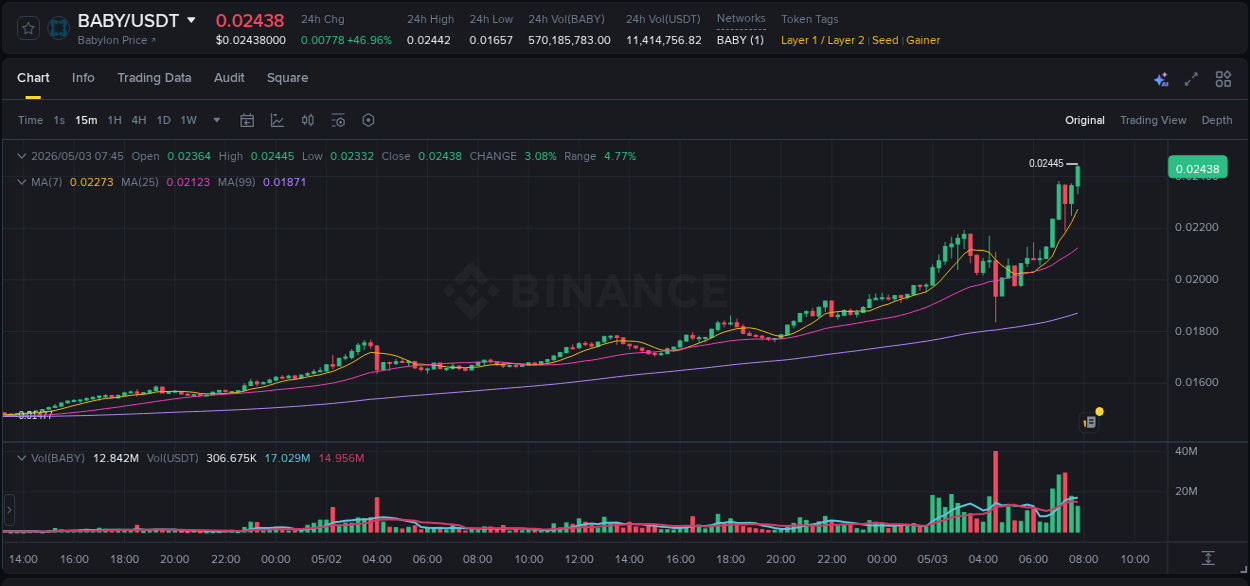Screen dimensions: 1250x586
Task: Open the layout grid widgets icon
Action: tap(1223, 79)
